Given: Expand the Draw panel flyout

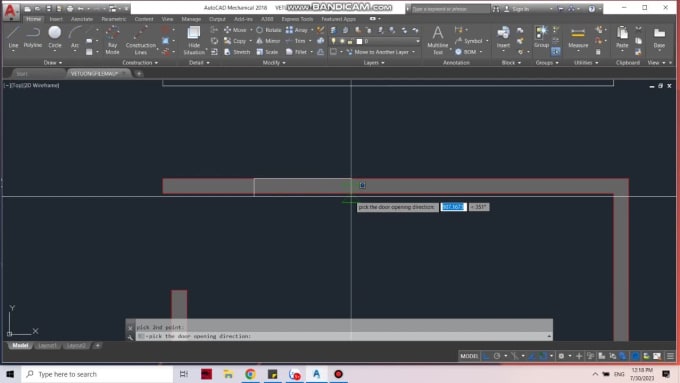Looking at the screenshot, I should [52, 62].
